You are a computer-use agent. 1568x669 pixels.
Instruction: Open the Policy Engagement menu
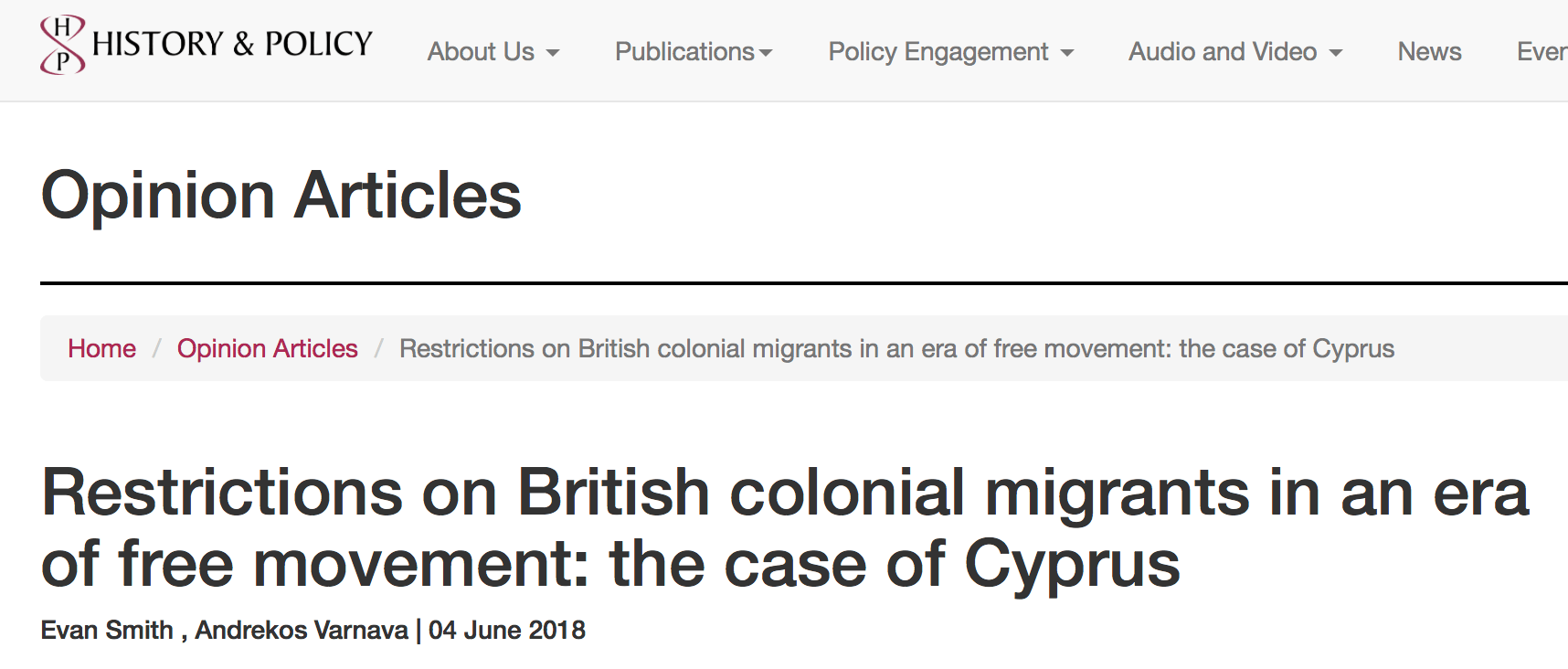coord(938,52)
